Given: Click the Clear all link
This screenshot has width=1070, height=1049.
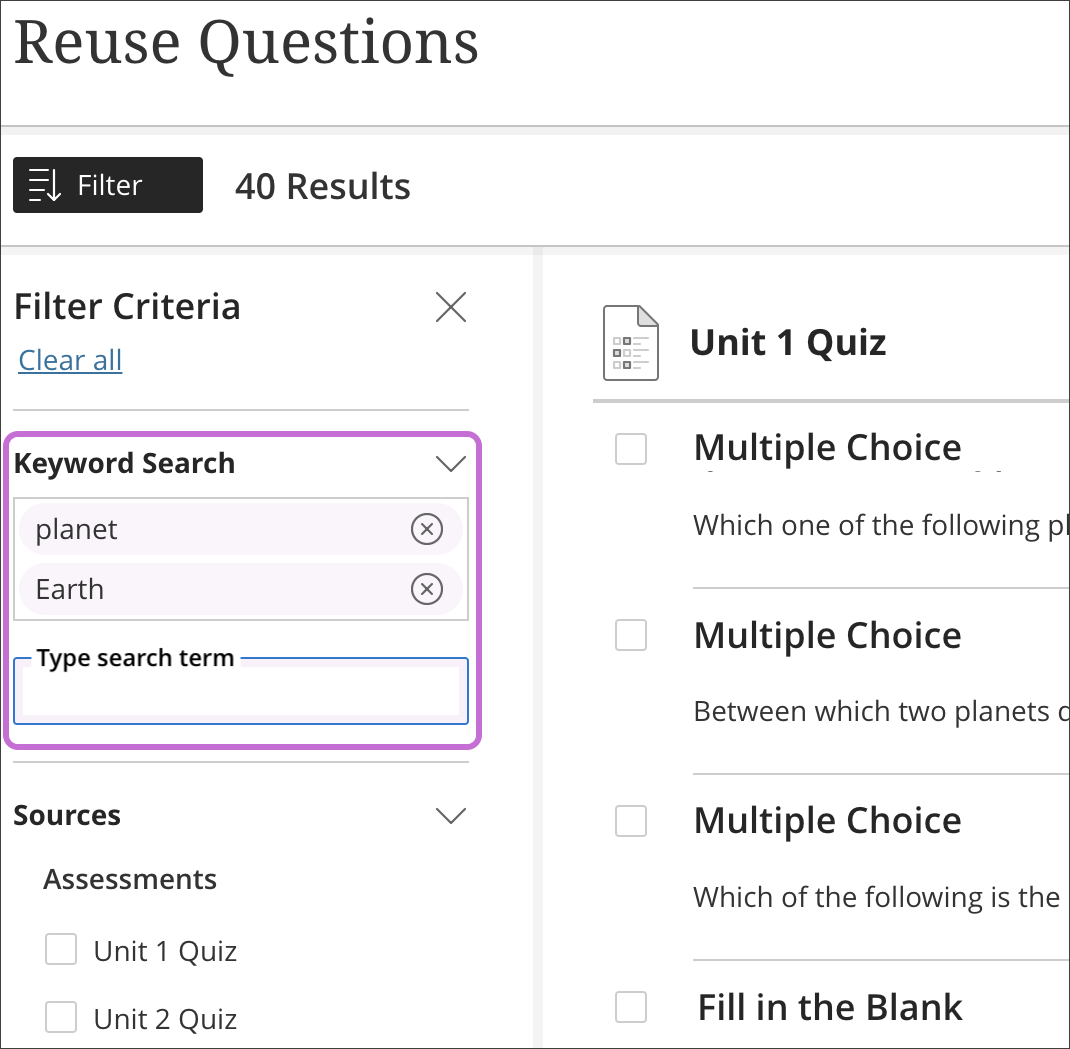Looking at the screenshot, I should pos(69,360).
